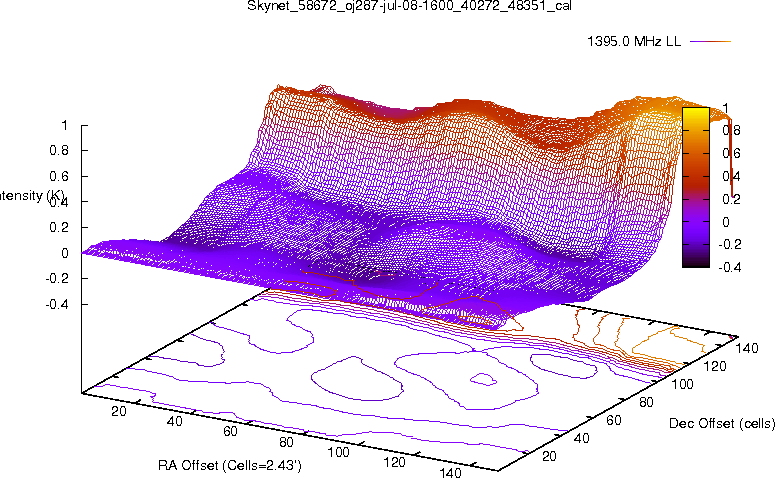The image size is (775, 478).
Task: Click the color bar value 0.6
Action: tap(731, 153)
